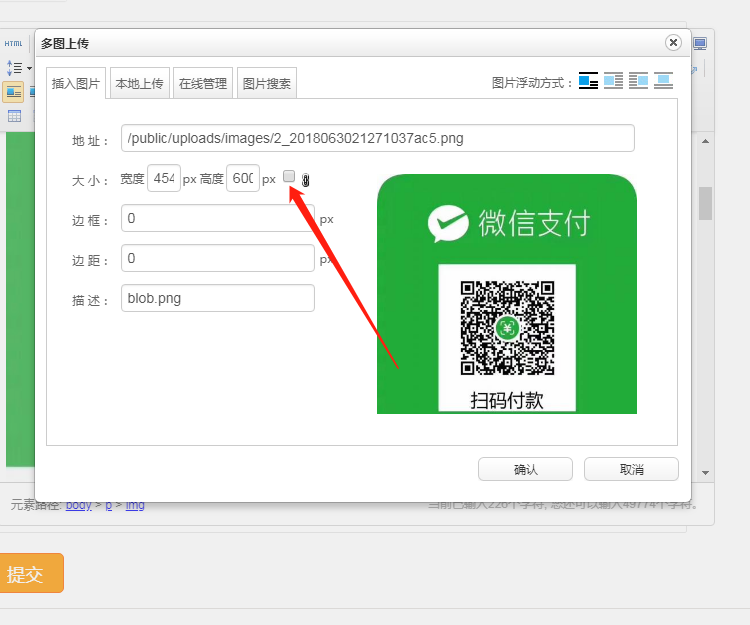Screen dimensions: 750x625
Task: Open the HTML source toolbar icon
Action: coord(13,44)
